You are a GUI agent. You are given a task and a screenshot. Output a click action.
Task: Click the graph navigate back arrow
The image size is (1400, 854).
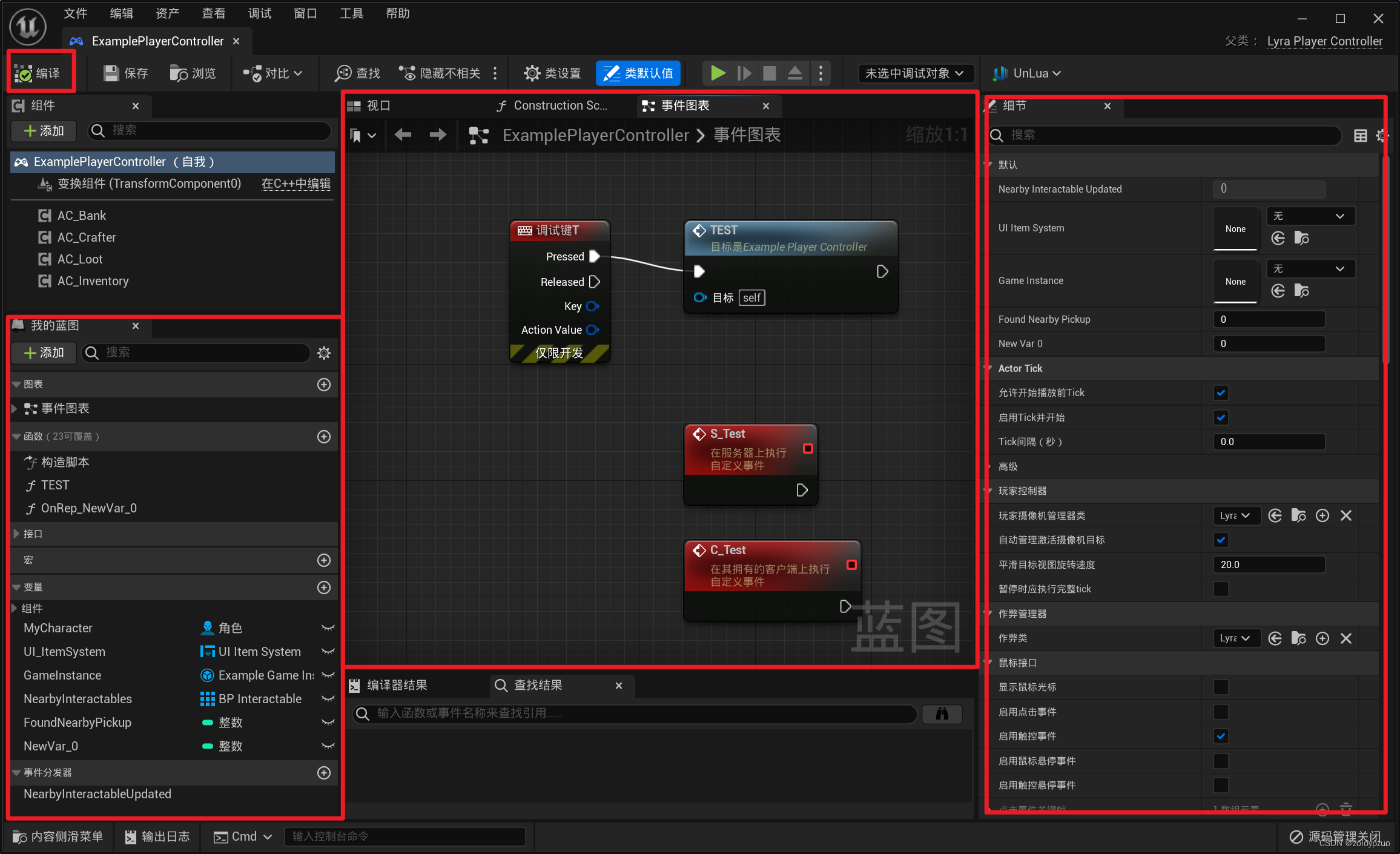[403, 134]
